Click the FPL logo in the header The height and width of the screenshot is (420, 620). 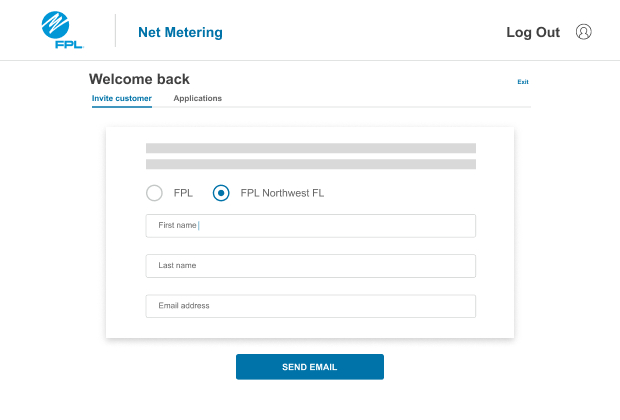[62, 30]
